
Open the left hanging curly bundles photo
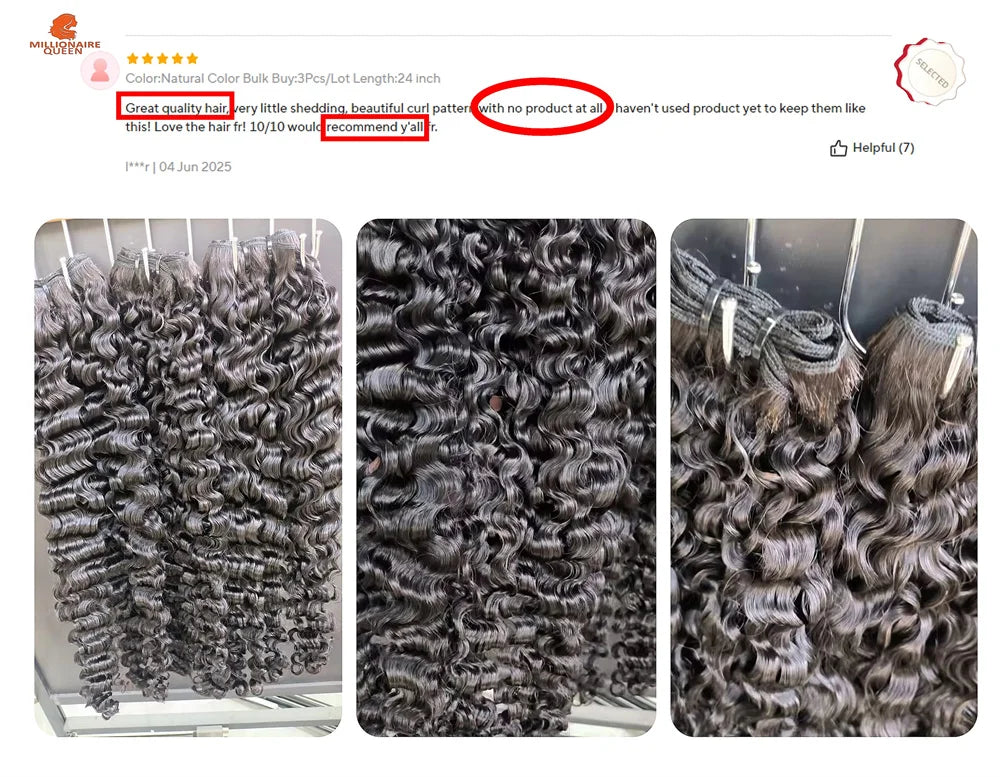point(188,477)
